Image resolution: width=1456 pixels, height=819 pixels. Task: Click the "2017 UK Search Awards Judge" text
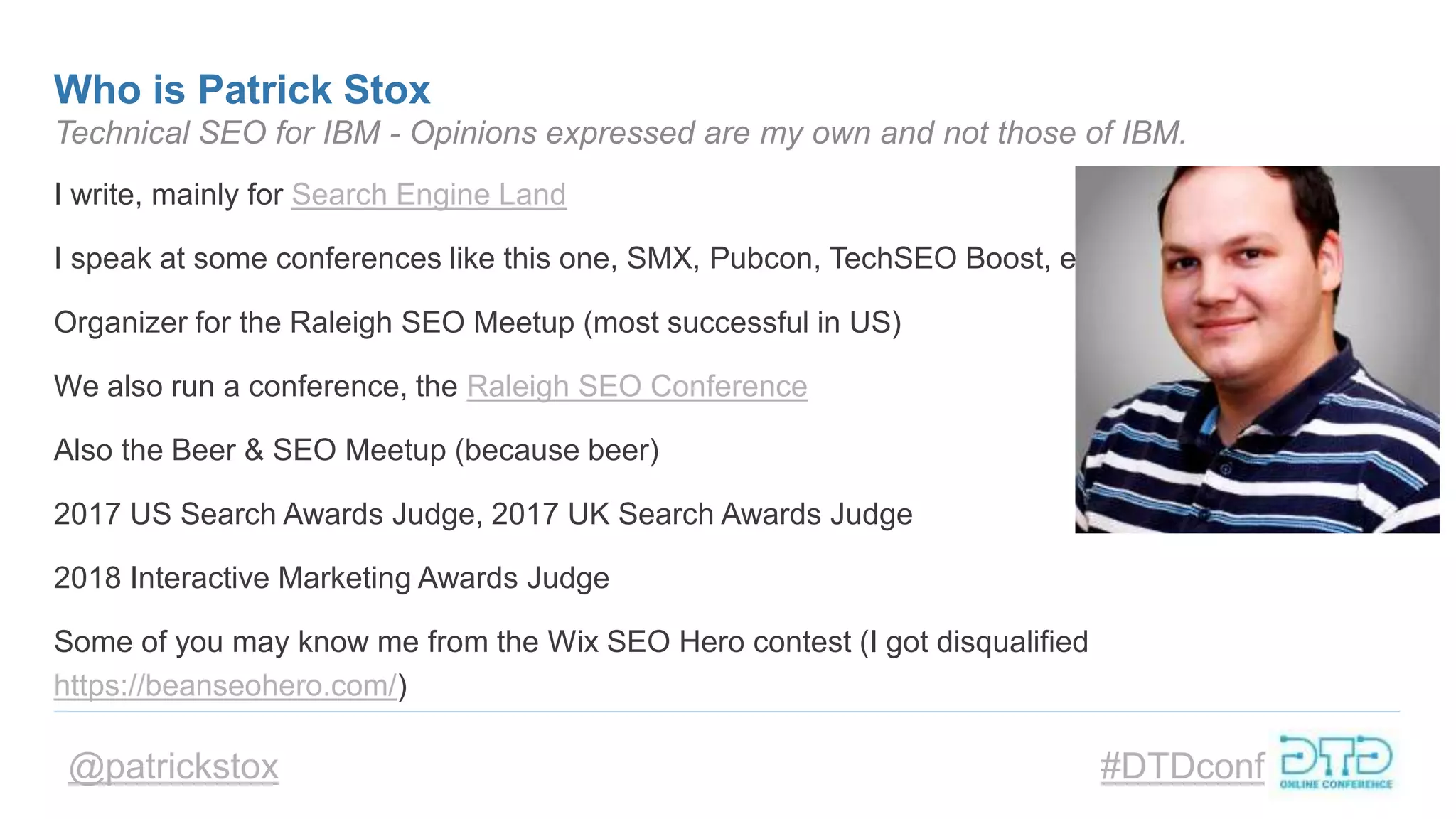[x=702, y=515]
